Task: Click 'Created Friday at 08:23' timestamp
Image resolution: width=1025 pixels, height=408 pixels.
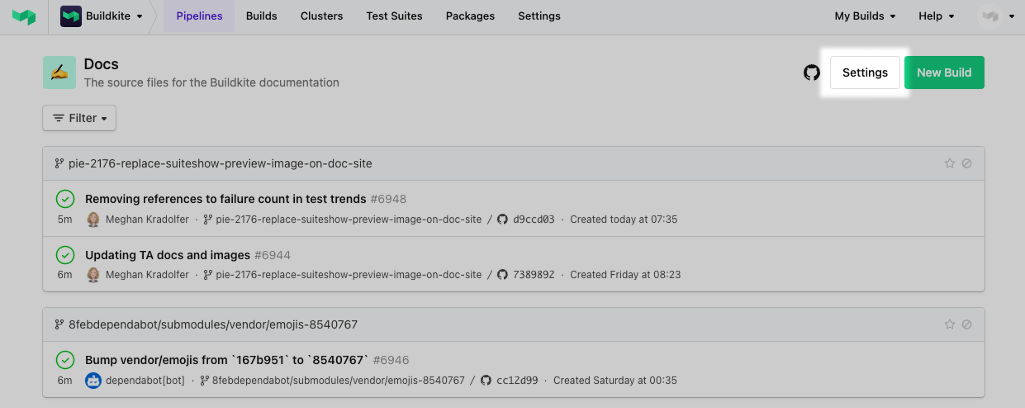Action: 626,275
